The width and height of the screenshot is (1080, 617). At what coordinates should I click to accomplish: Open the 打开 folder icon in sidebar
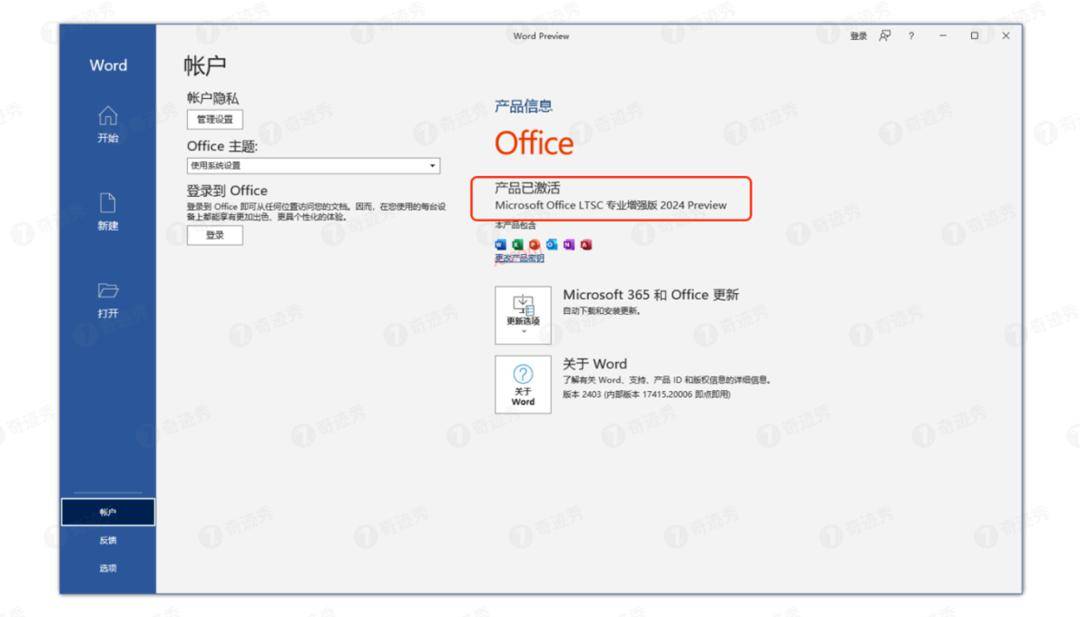[110, 292]
